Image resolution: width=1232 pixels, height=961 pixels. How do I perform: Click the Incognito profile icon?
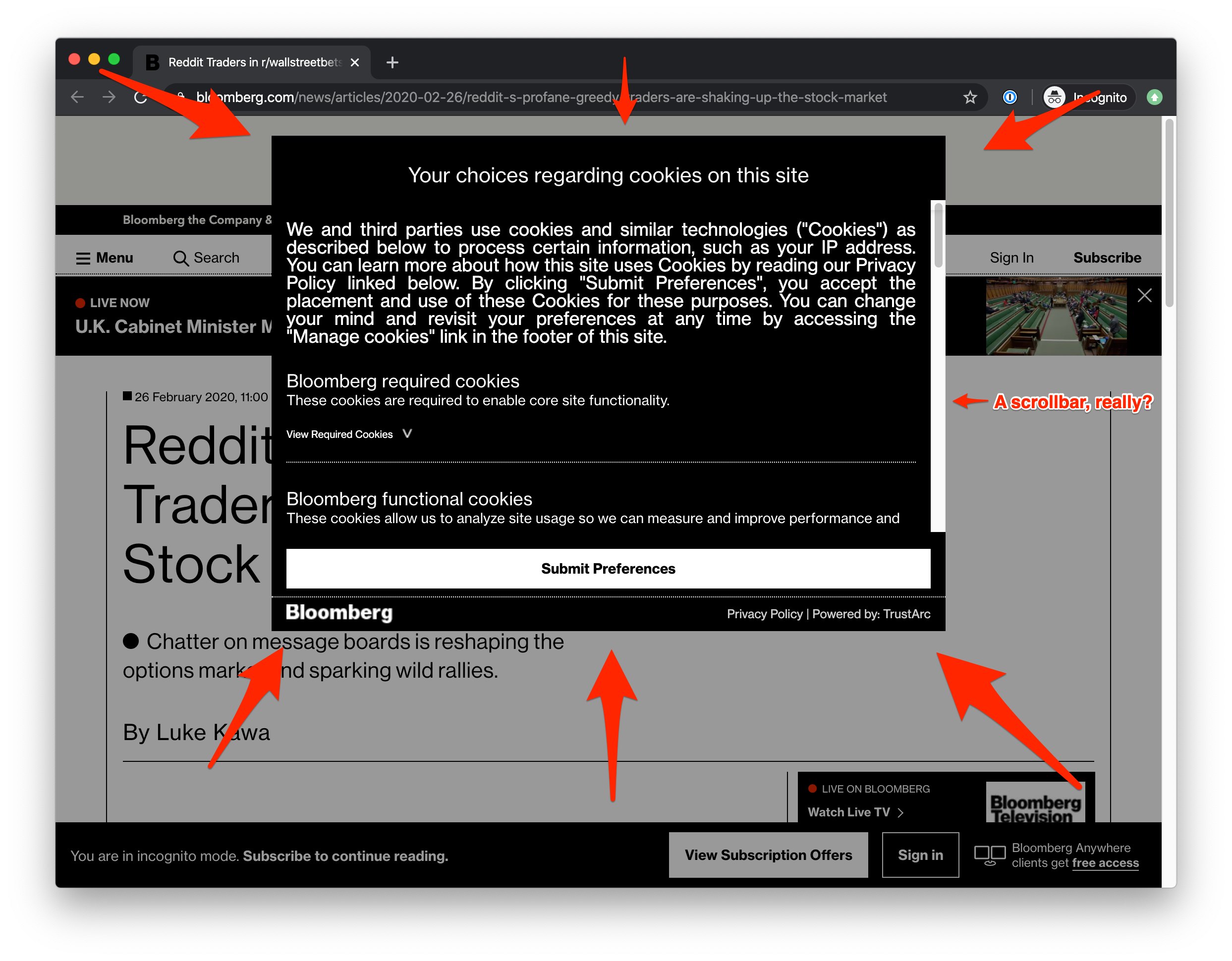point(1054,97)
